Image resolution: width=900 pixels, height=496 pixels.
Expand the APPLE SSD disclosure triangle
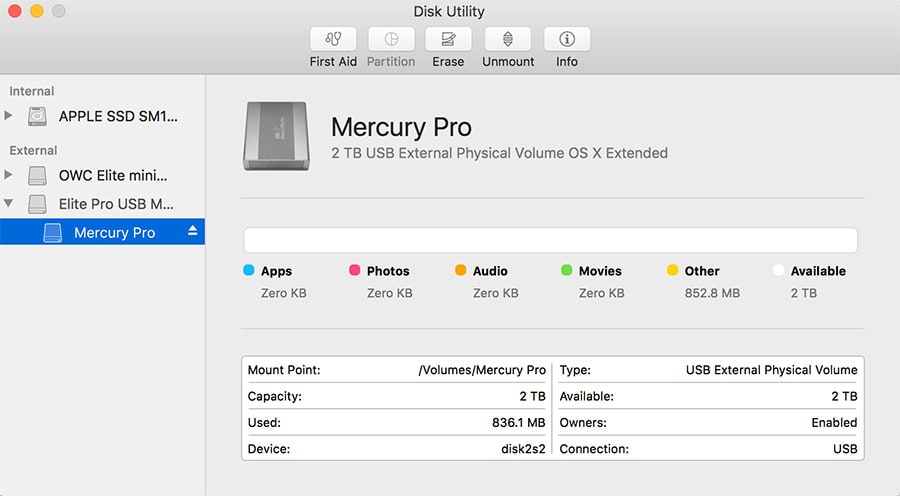(x=9, y=116)
